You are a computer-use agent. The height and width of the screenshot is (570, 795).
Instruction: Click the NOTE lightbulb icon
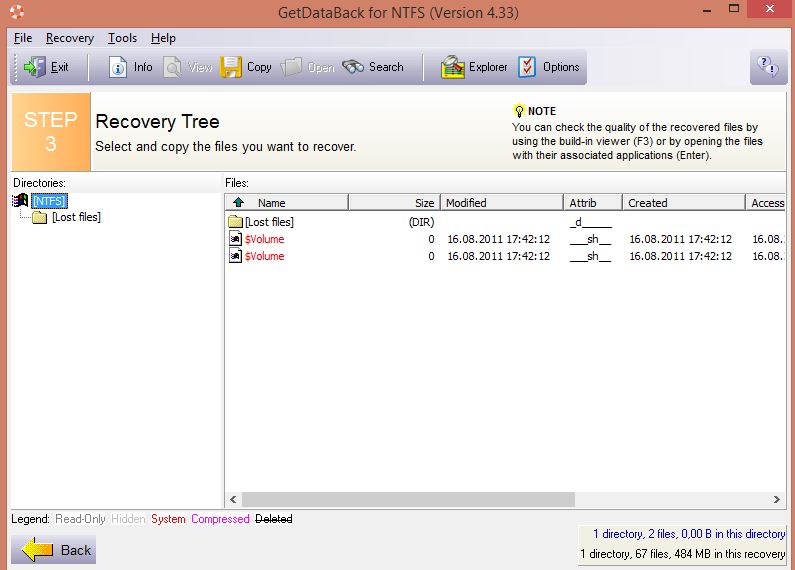click(x=519, y=111)
